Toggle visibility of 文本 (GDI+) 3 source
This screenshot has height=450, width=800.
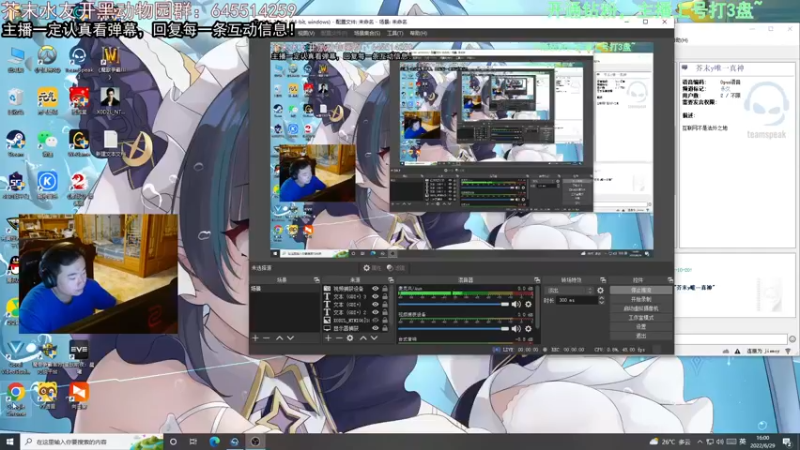pyautogui.click(x=376, y=296)
